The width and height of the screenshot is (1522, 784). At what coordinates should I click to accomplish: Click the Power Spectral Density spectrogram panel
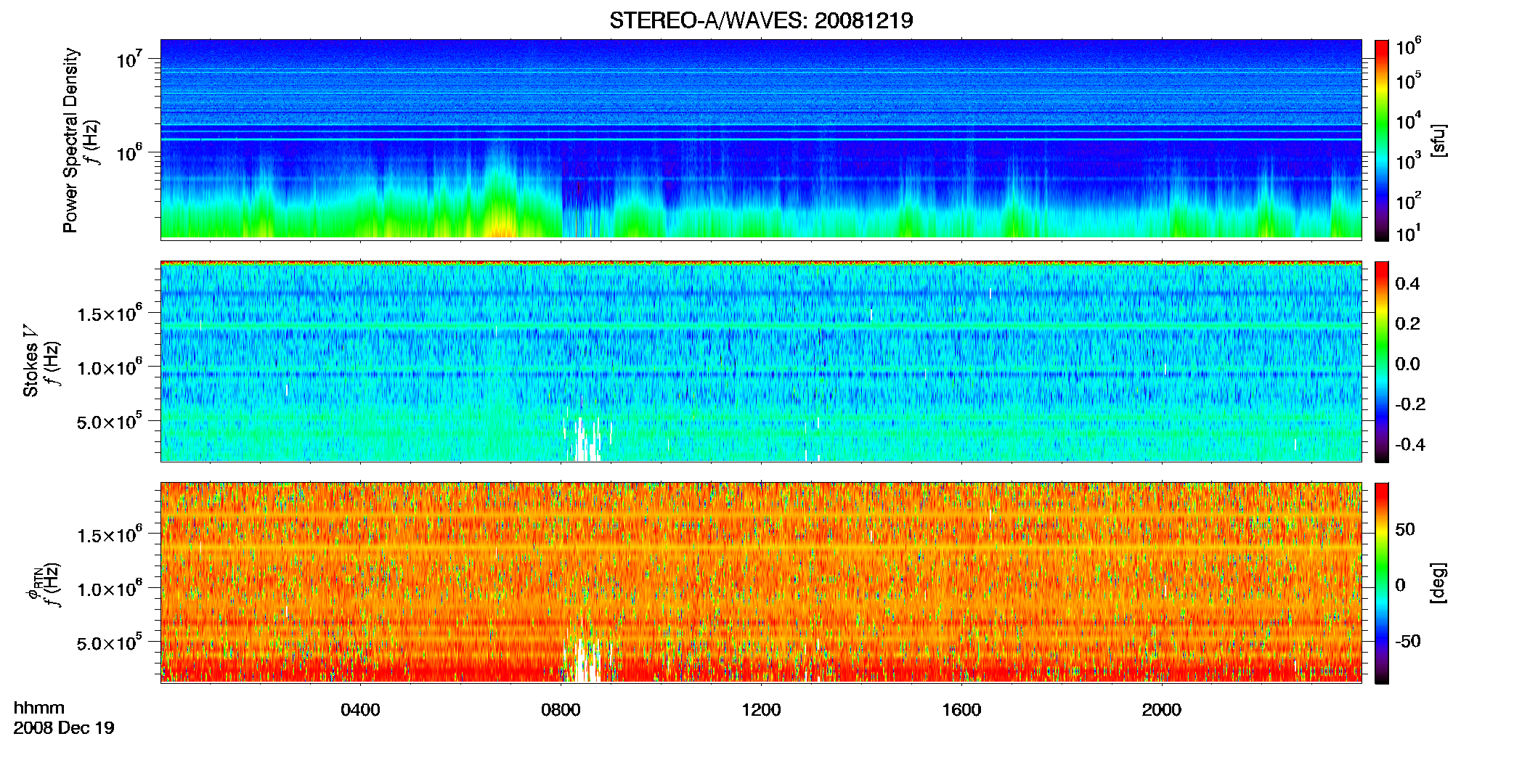pos(761,139)
